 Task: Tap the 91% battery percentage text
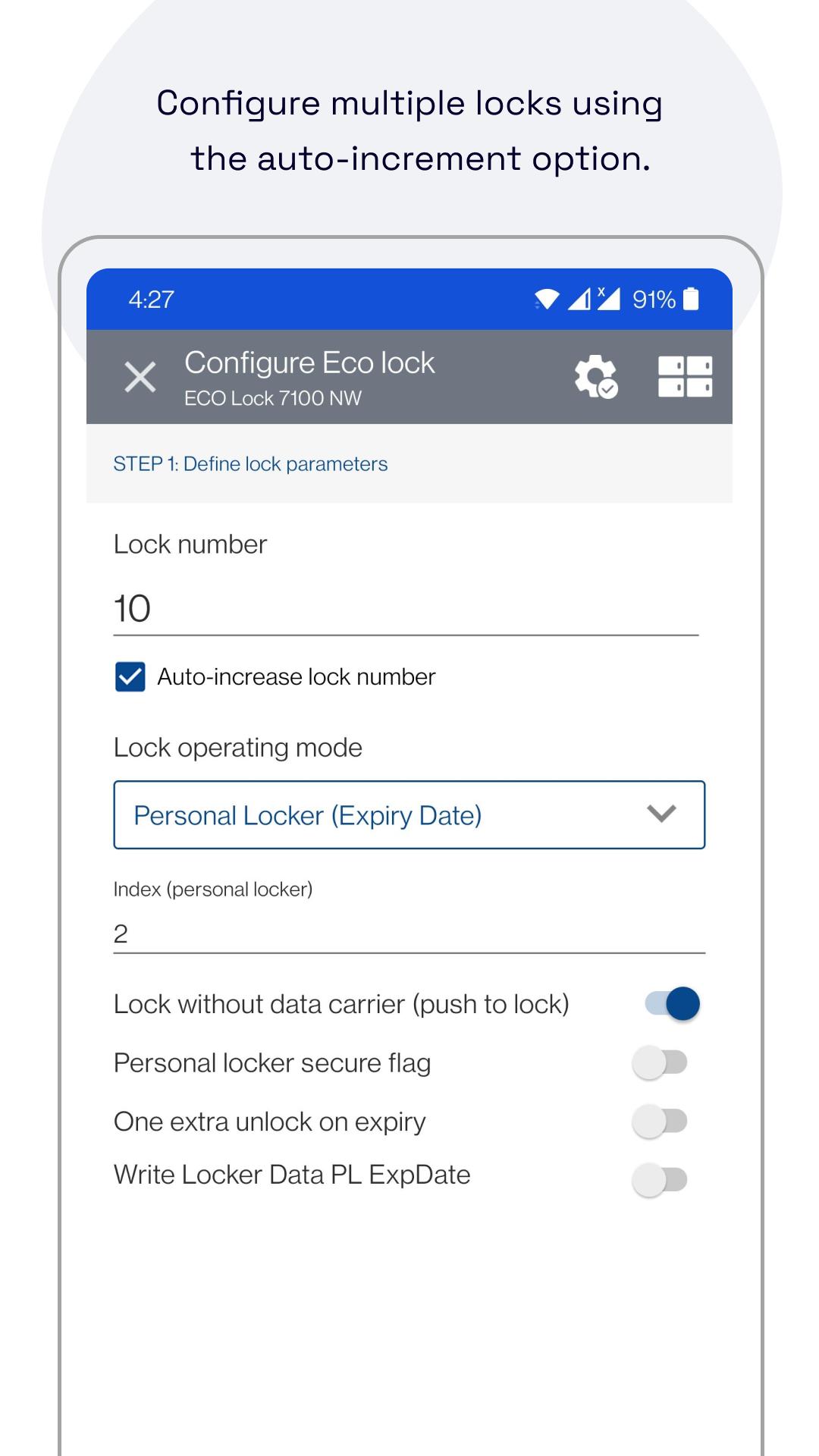click(x=654, y=300)
